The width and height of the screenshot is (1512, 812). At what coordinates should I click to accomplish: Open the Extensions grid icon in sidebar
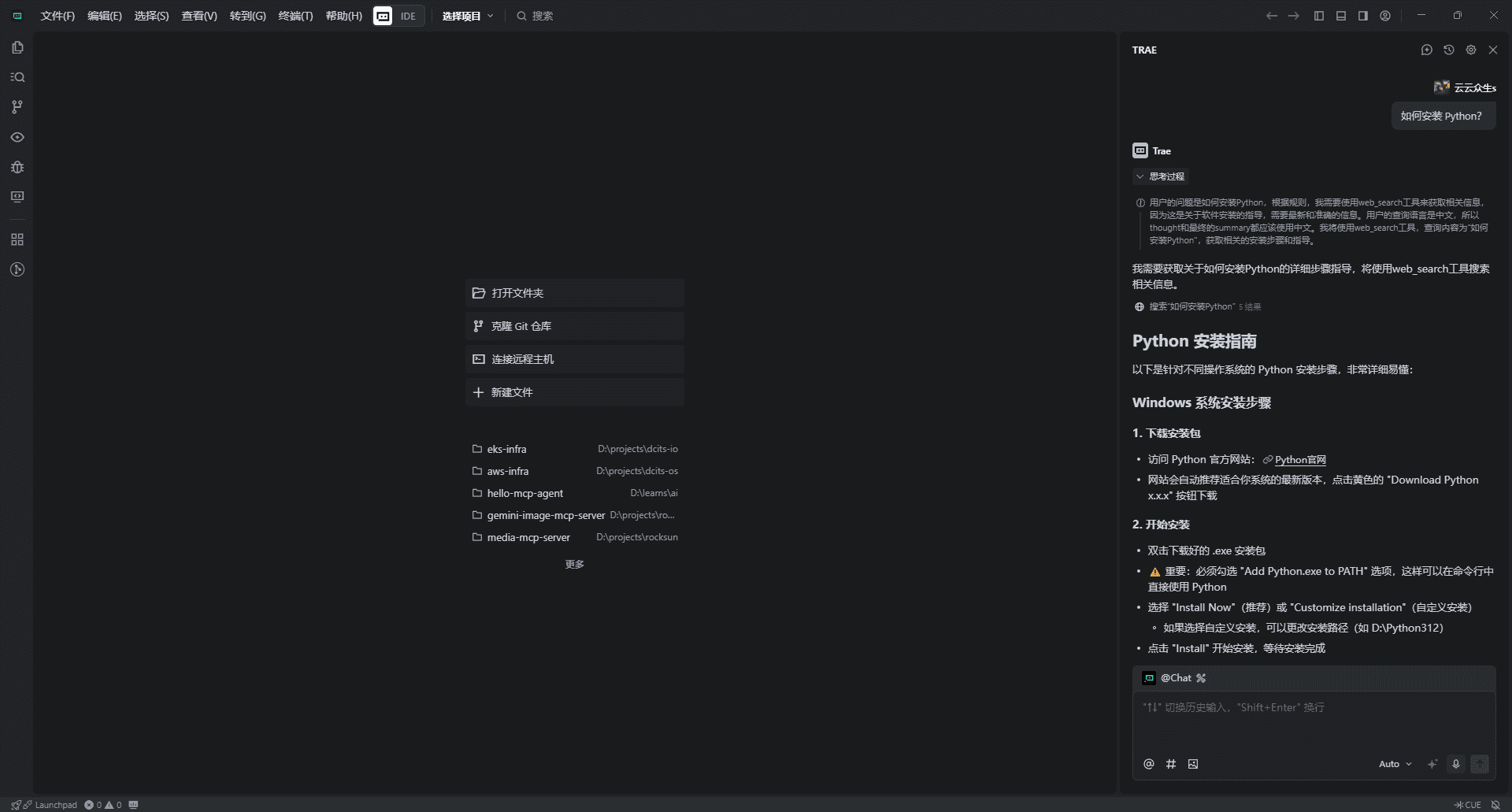point(17,239)
